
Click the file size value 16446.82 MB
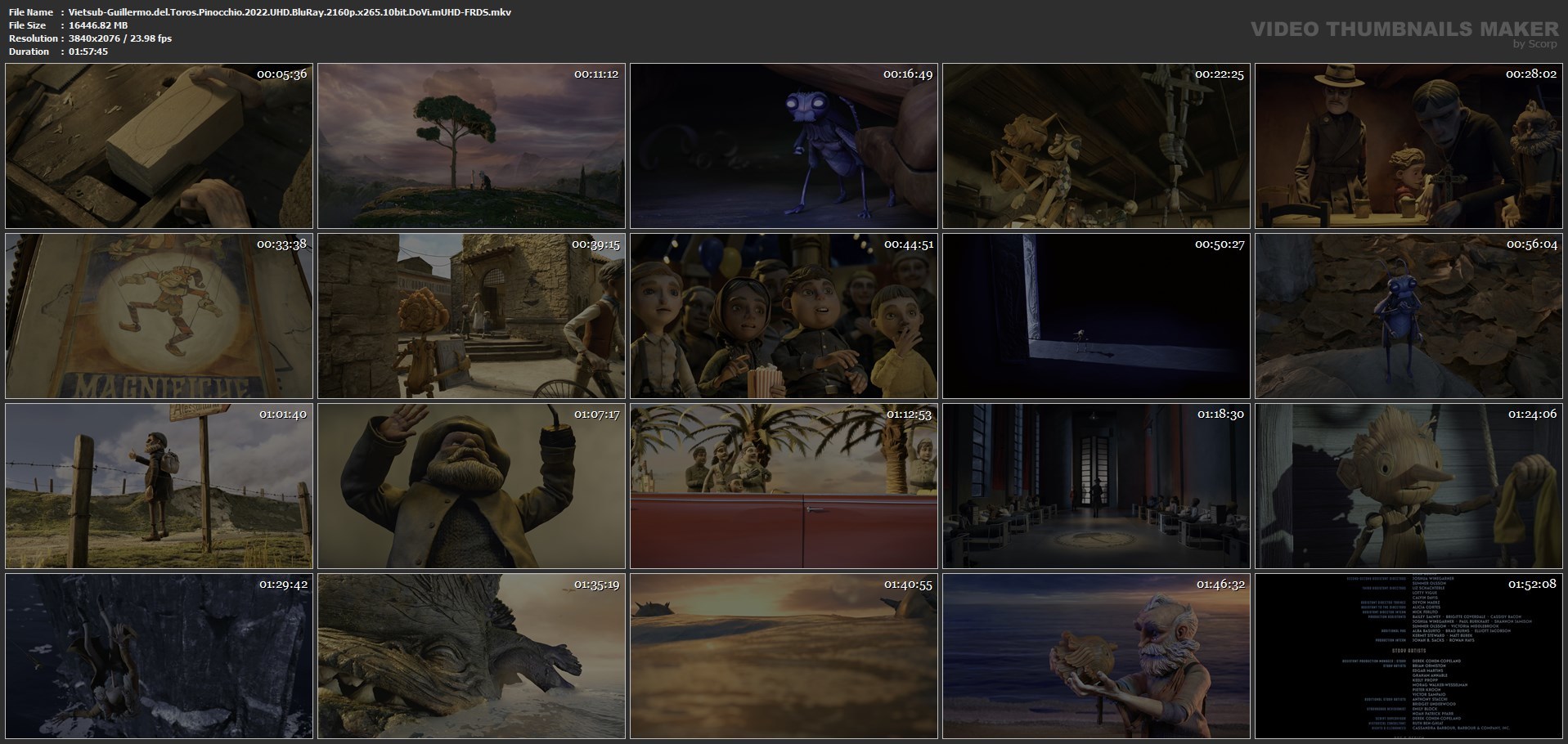pos(98,25)
